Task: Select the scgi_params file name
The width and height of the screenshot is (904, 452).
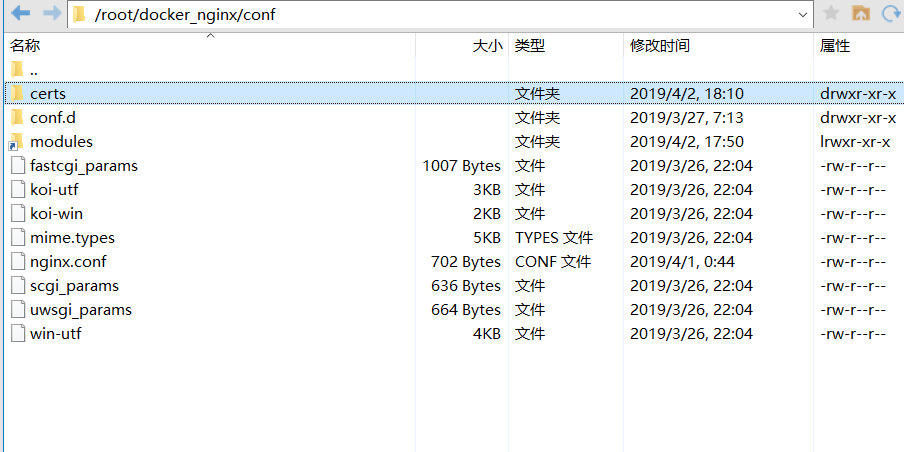Action: pyautogui.click(x=74, y=287)
